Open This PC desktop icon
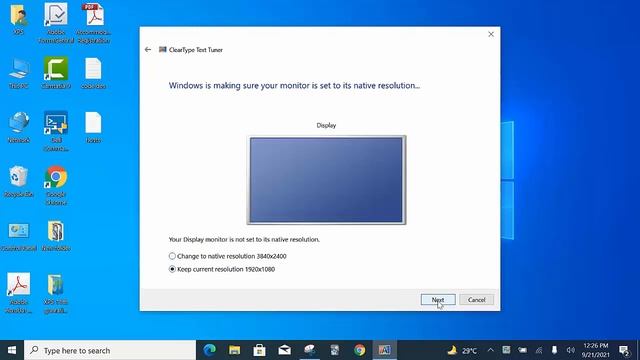This screenshot has height=360, width=640. coord(18,73)
